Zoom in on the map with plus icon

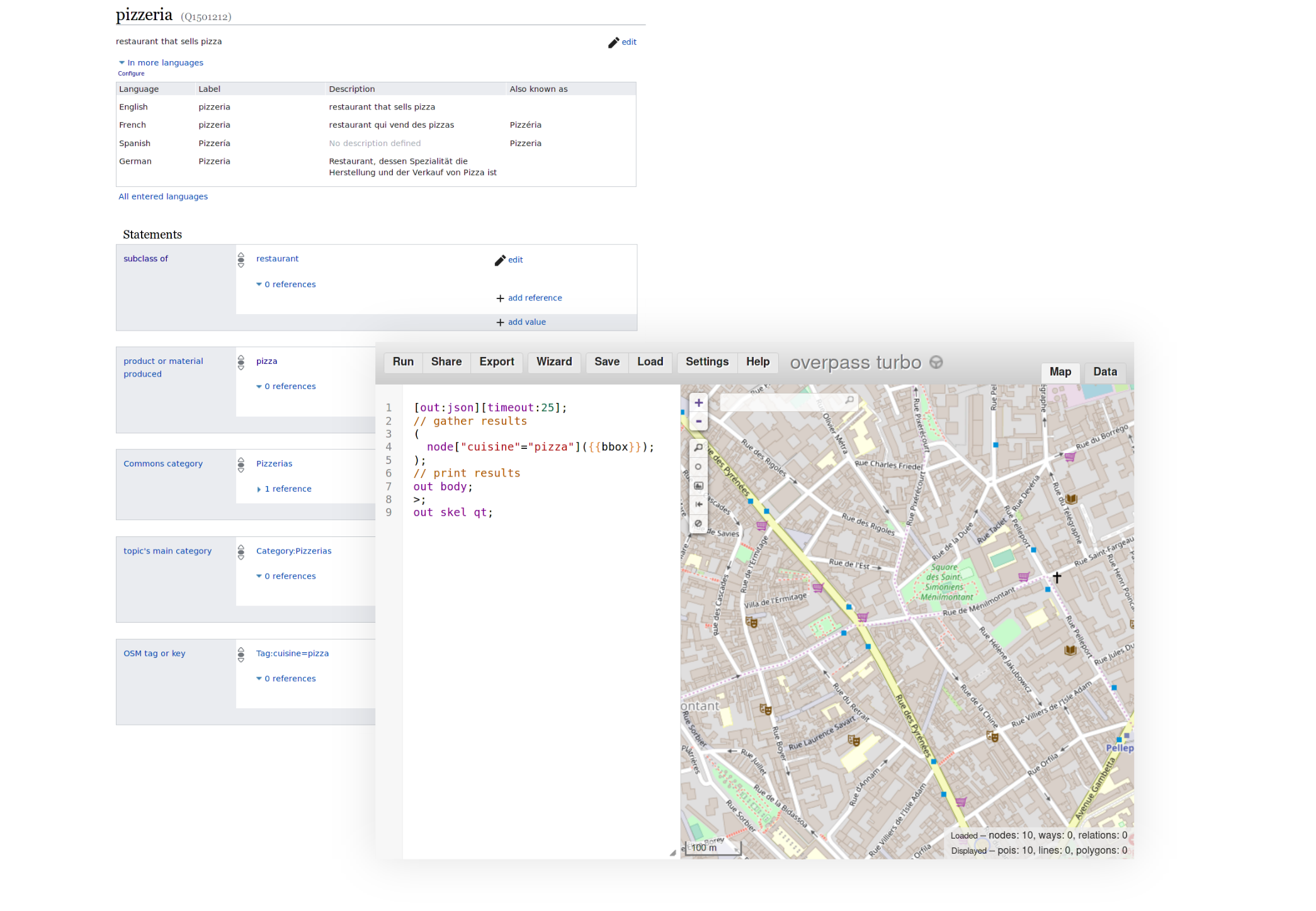[698, 402]
